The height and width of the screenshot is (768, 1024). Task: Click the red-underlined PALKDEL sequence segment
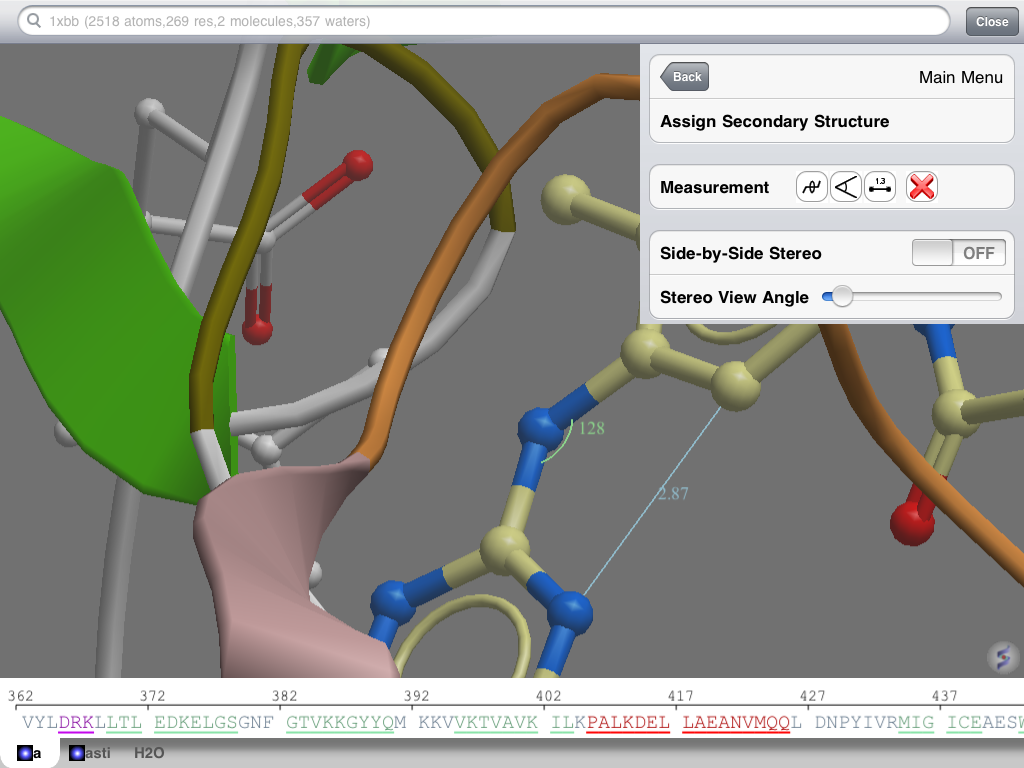point(627,721)
